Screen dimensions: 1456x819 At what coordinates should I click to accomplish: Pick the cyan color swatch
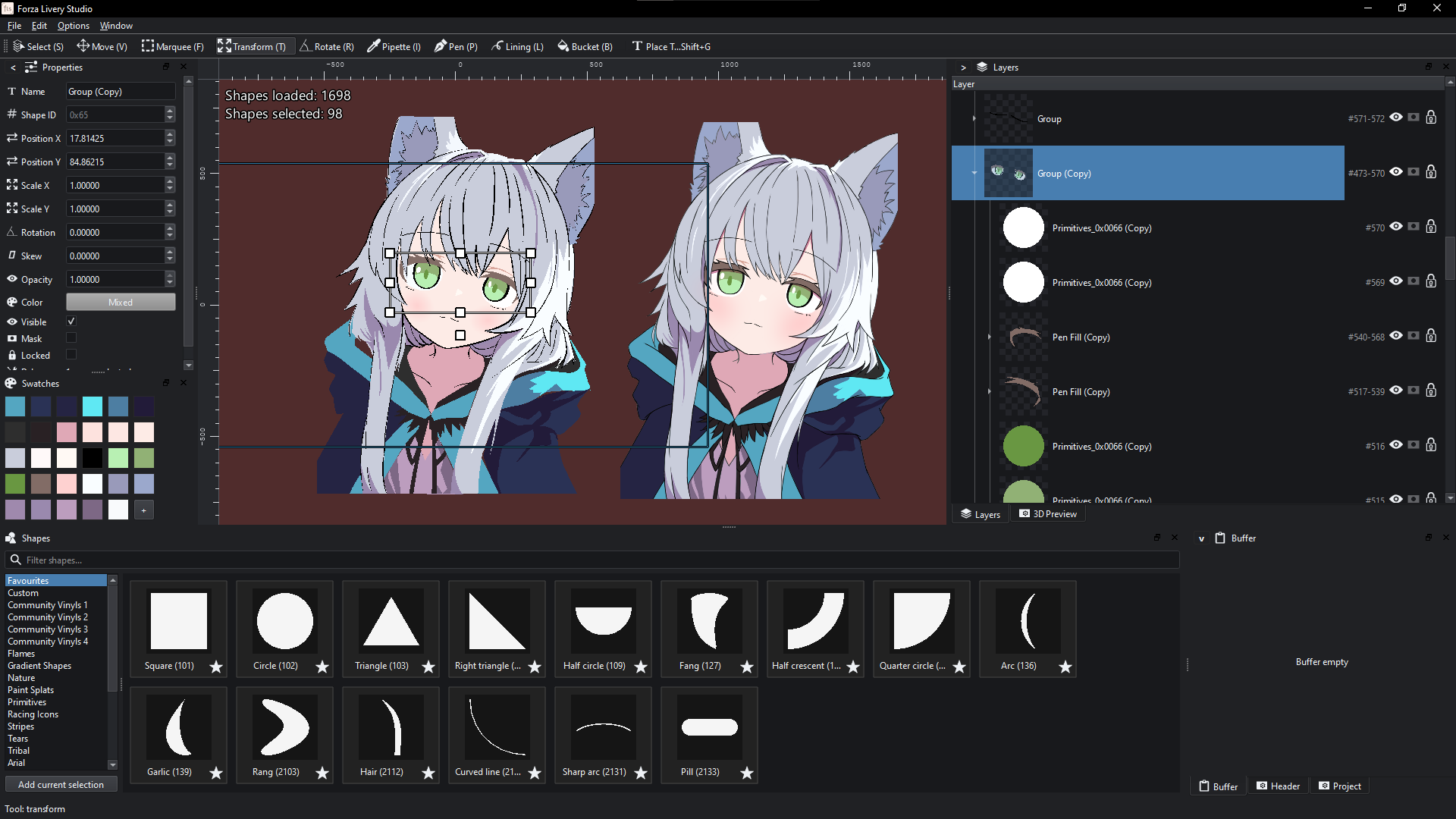[x=93, y=406]
